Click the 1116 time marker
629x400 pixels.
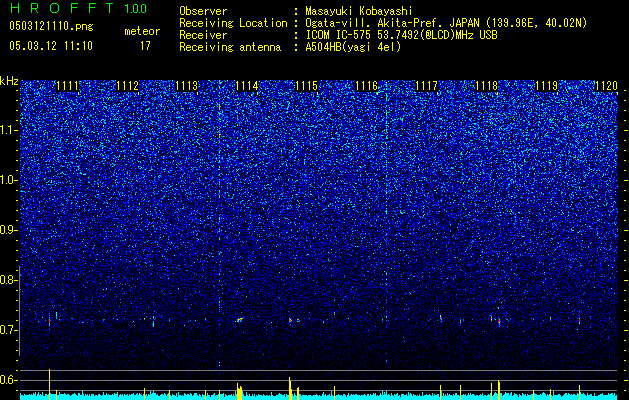tap(367, 85)
